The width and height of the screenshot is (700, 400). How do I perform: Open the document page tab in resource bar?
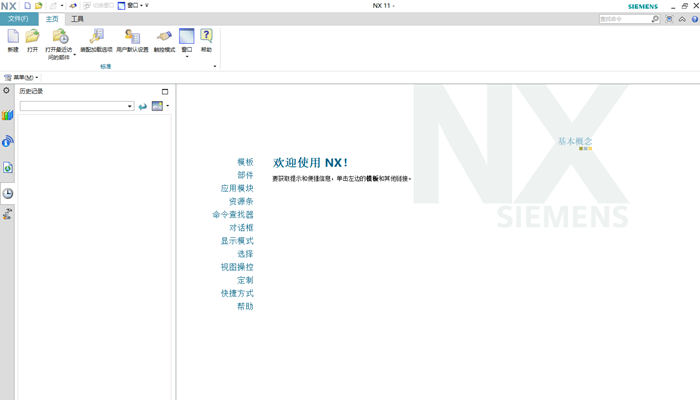(8, 167)
